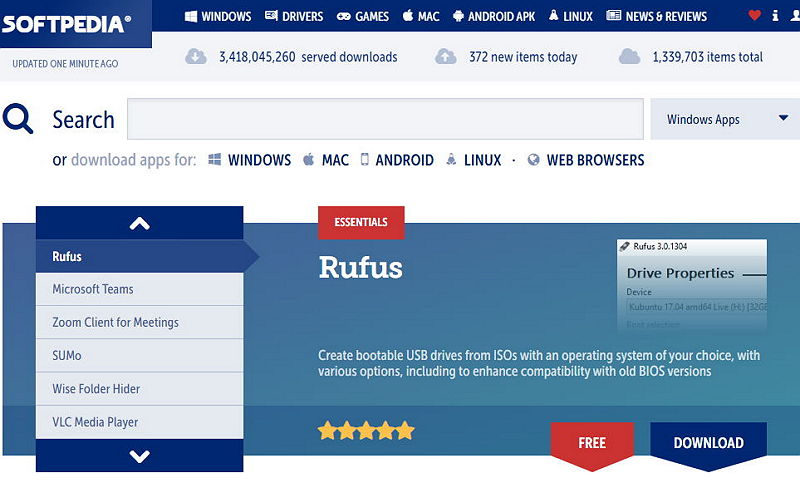800x488 pixels.
Task: Click the Windows logo icon in top navigation
Action: [x=191, y=16]
